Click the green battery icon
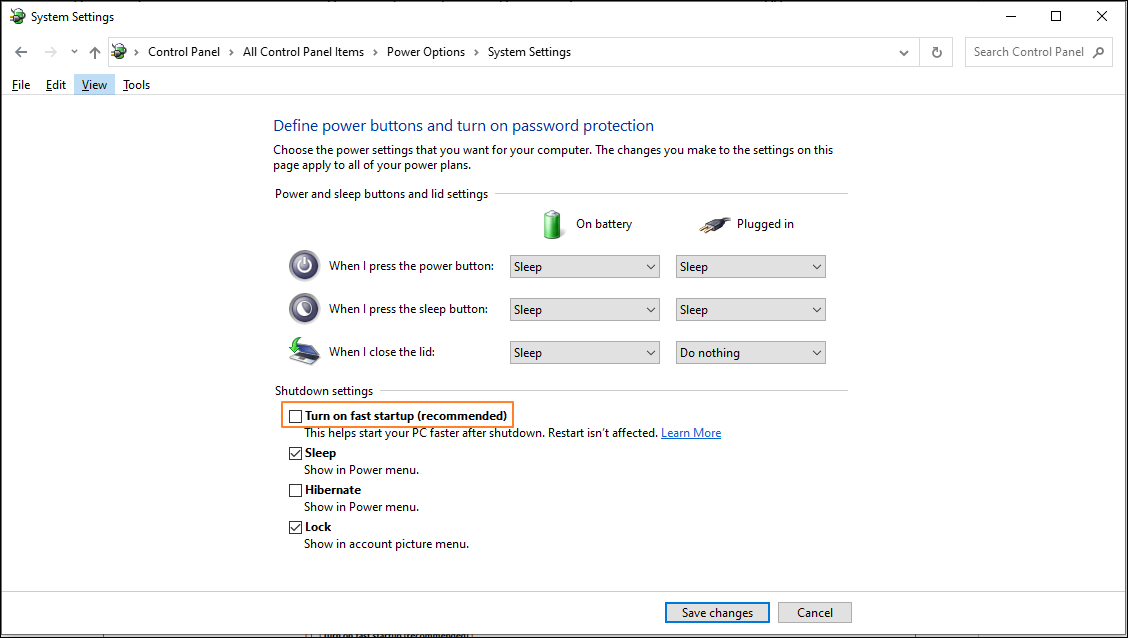Image resolution: width=1128 pixels, height=638 pixels. 552,224
